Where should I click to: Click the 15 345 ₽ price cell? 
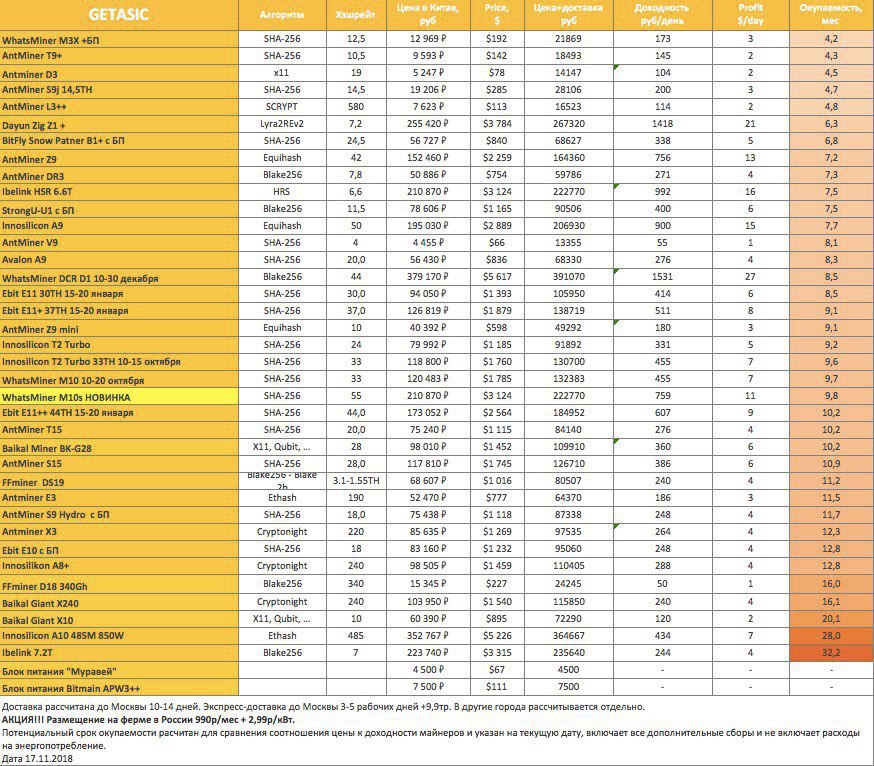[428, 584]
